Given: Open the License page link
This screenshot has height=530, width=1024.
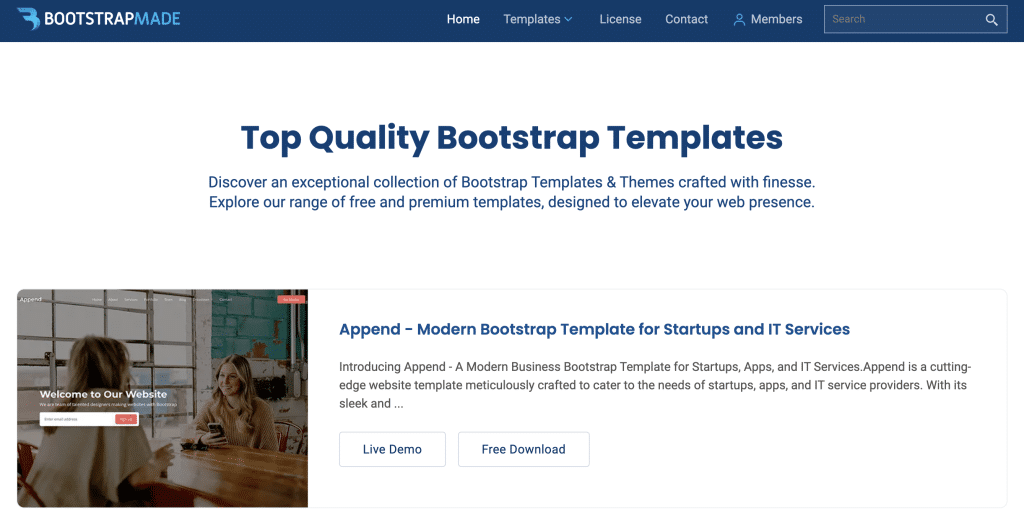Looking at the screenshot, I should (620, 19).
